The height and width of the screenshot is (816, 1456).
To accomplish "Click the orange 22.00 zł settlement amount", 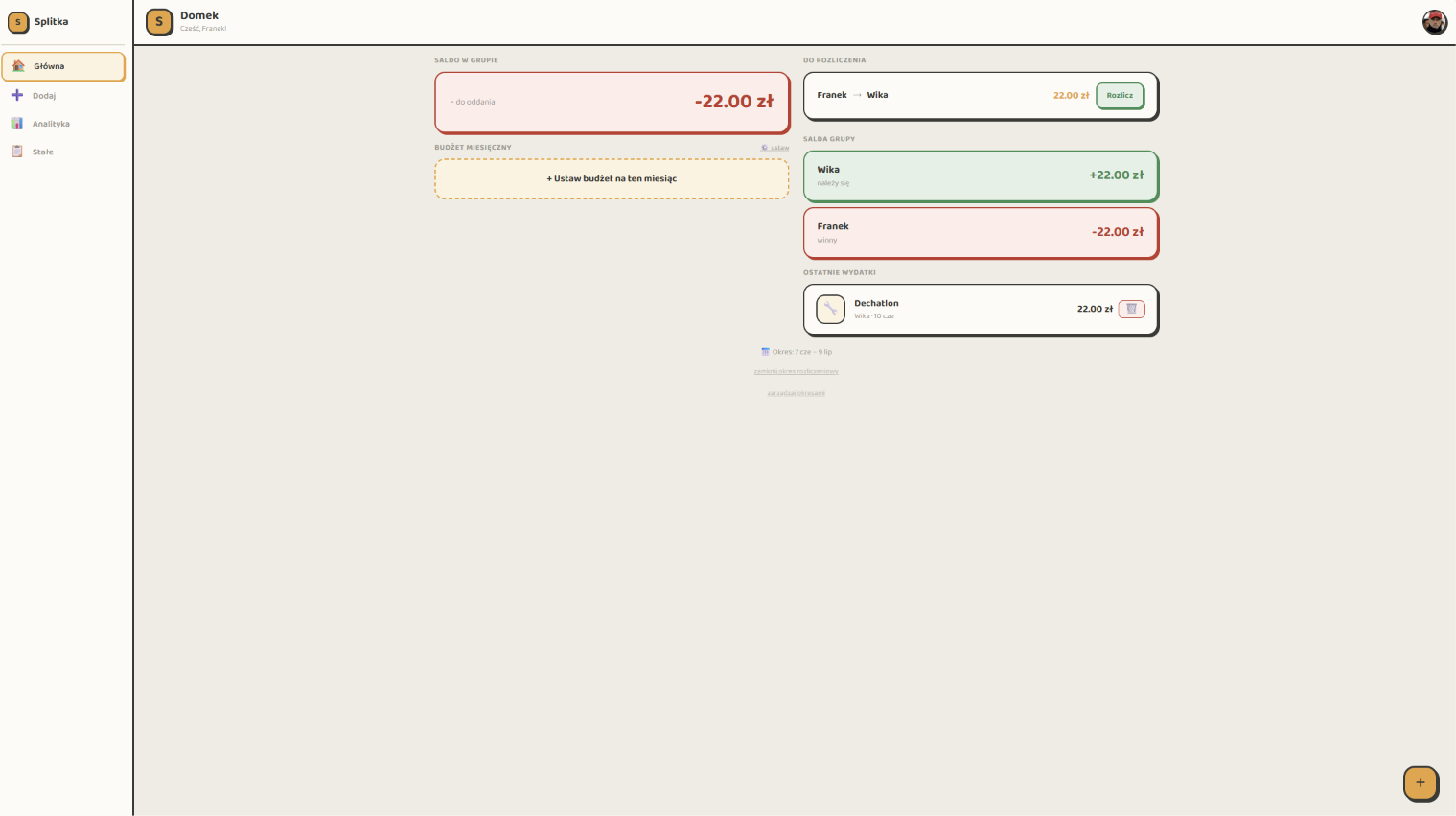I will pos(1071,95).
